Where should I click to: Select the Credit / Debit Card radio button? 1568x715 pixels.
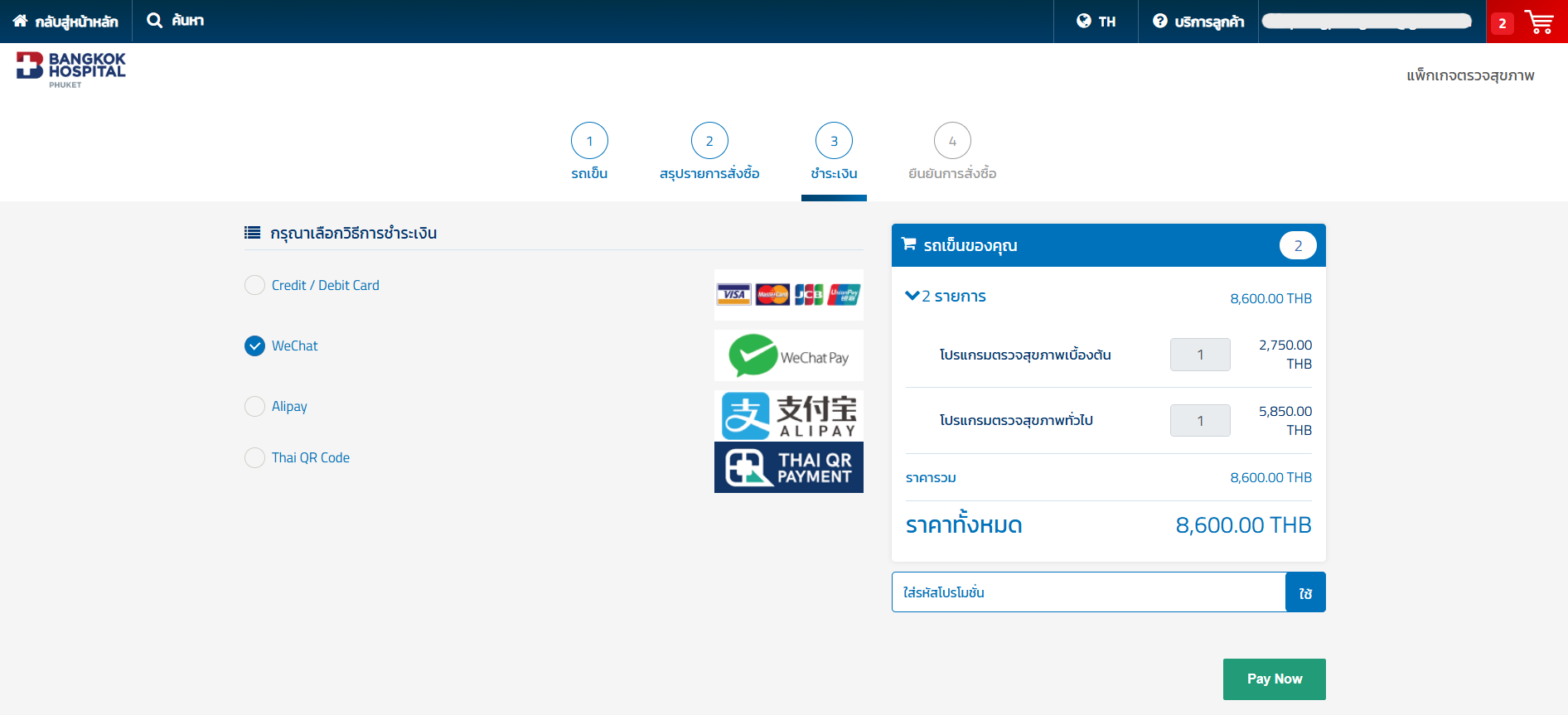(254, 285)
